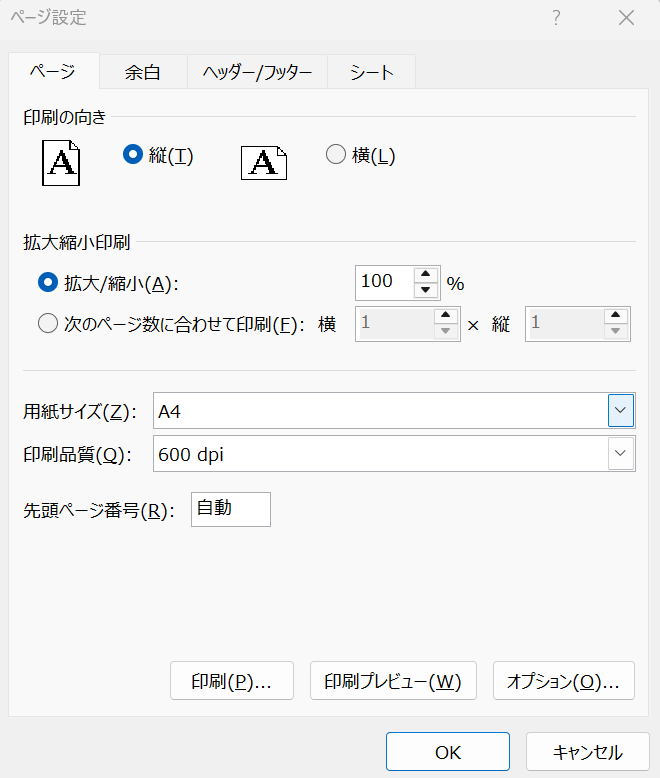Click the 先頭ページ番号 input field
Viewport: 660px width, 778px height.
pyautogui.click(x=230, y=509)
